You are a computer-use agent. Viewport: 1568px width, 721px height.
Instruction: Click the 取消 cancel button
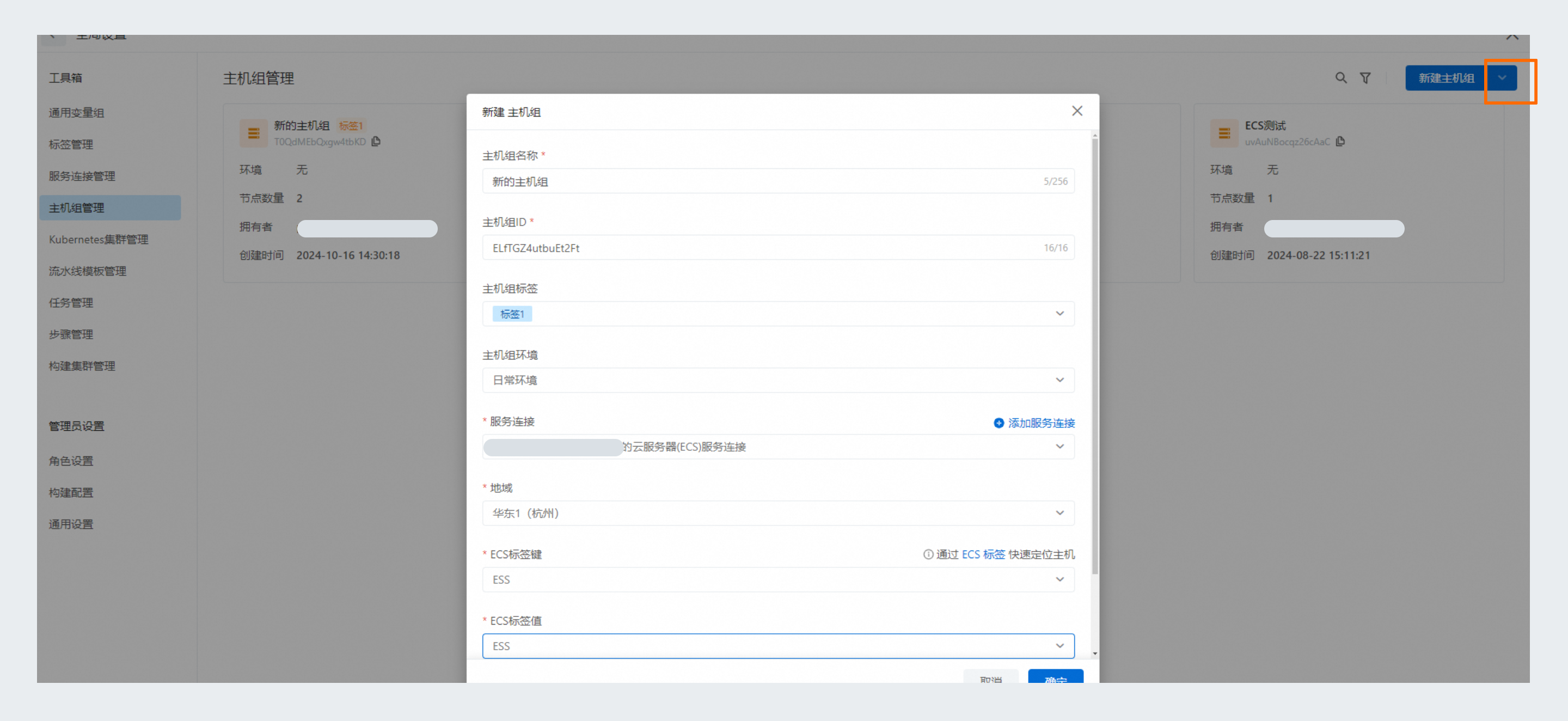tap(990, 676)
